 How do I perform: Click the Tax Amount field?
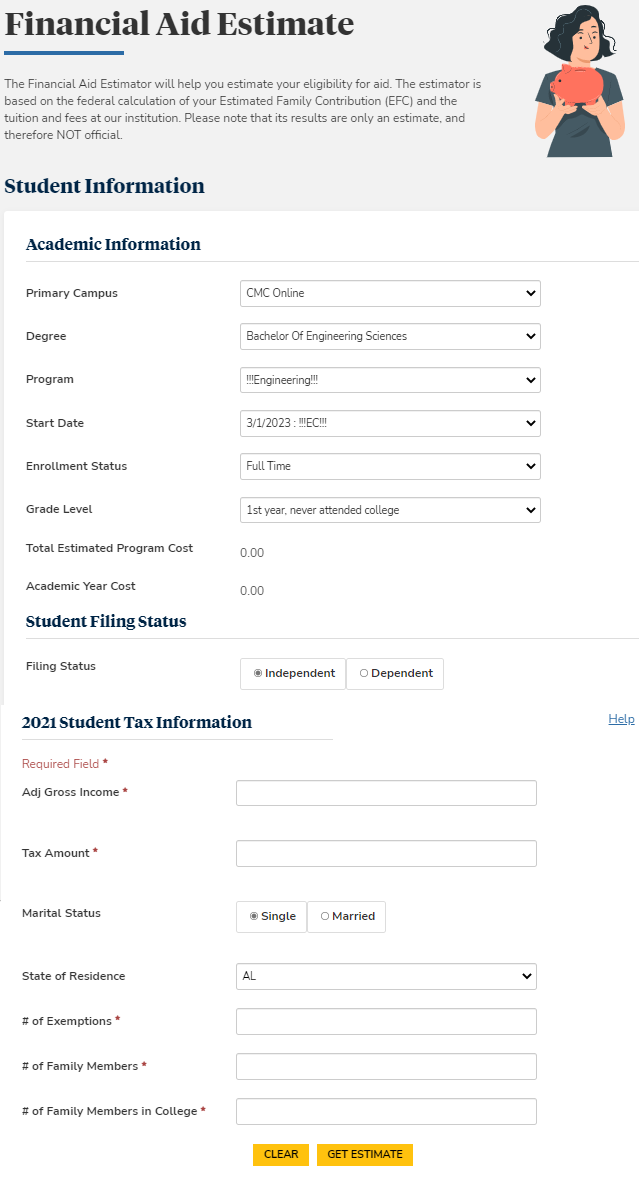[385, 853]
